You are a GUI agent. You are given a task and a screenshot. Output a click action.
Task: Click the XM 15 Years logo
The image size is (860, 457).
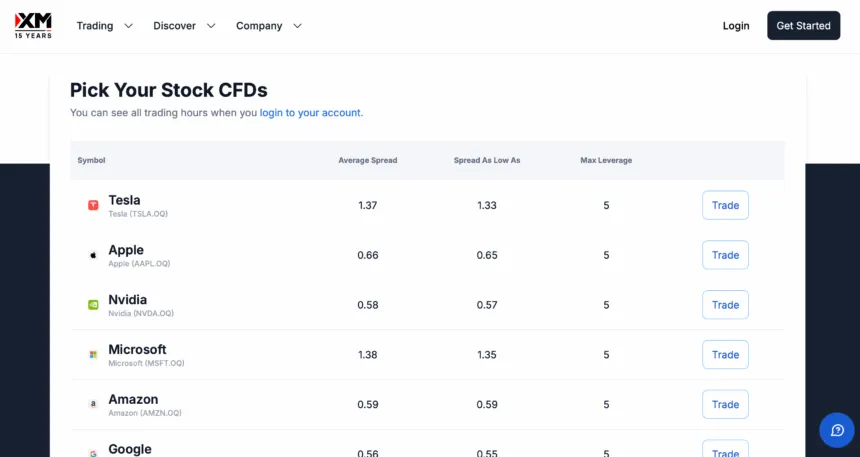tap(33, 26)
